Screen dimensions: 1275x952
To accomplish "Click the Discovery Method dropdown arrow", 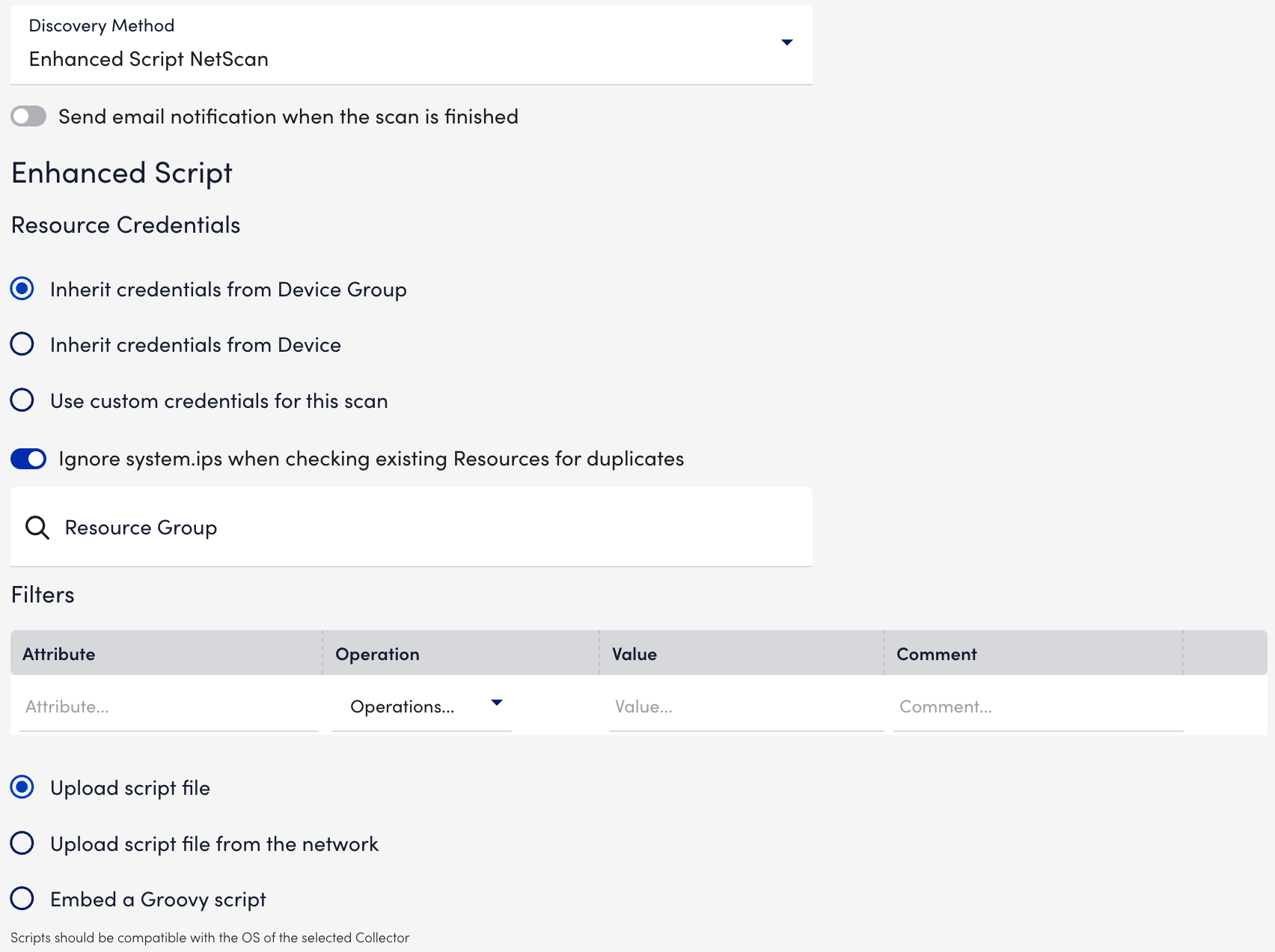I will pyautogui.click(x=786, y=43).
